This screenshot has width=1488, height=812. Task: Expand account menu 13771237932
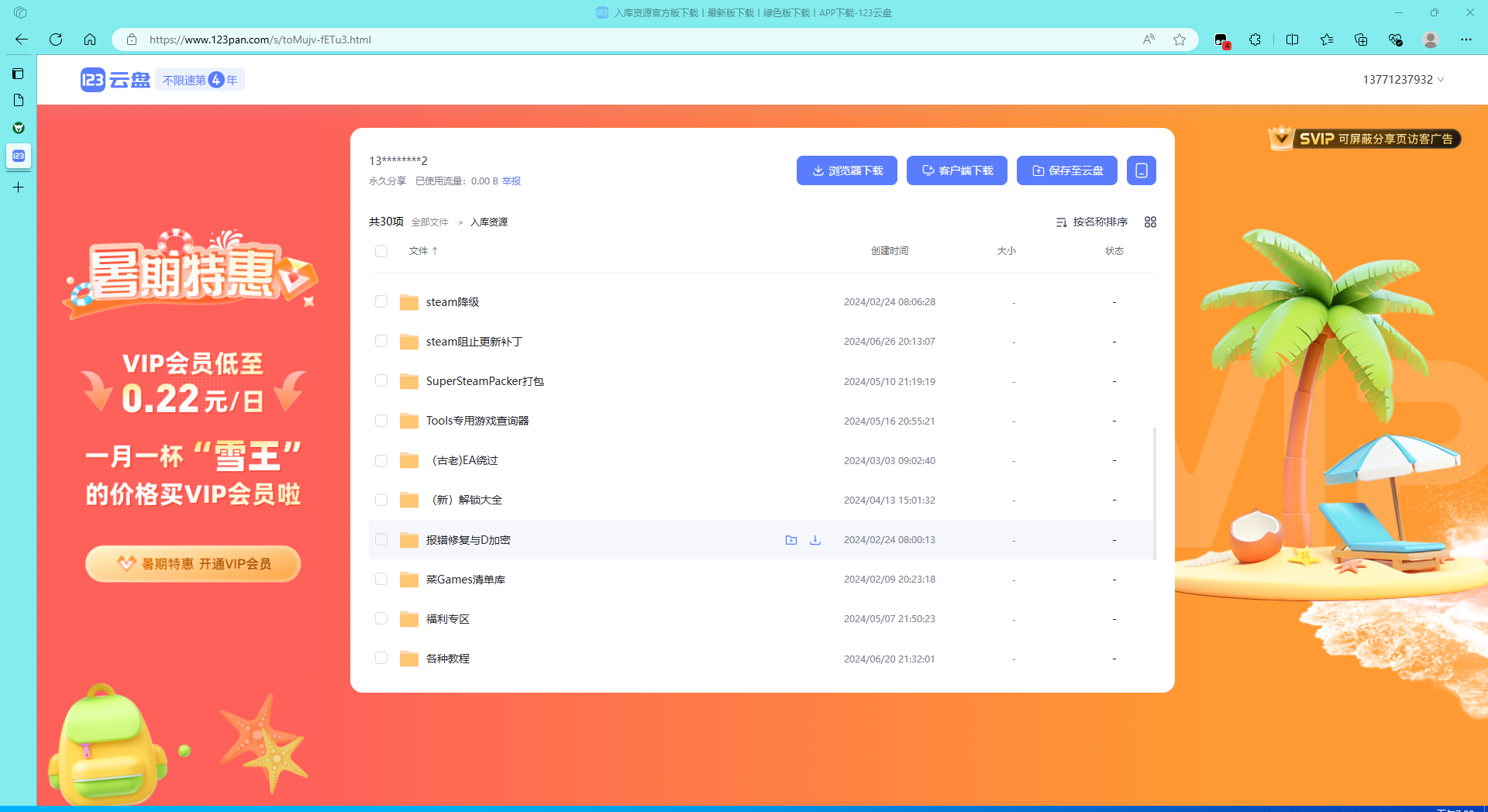(x=1403, y=80)
